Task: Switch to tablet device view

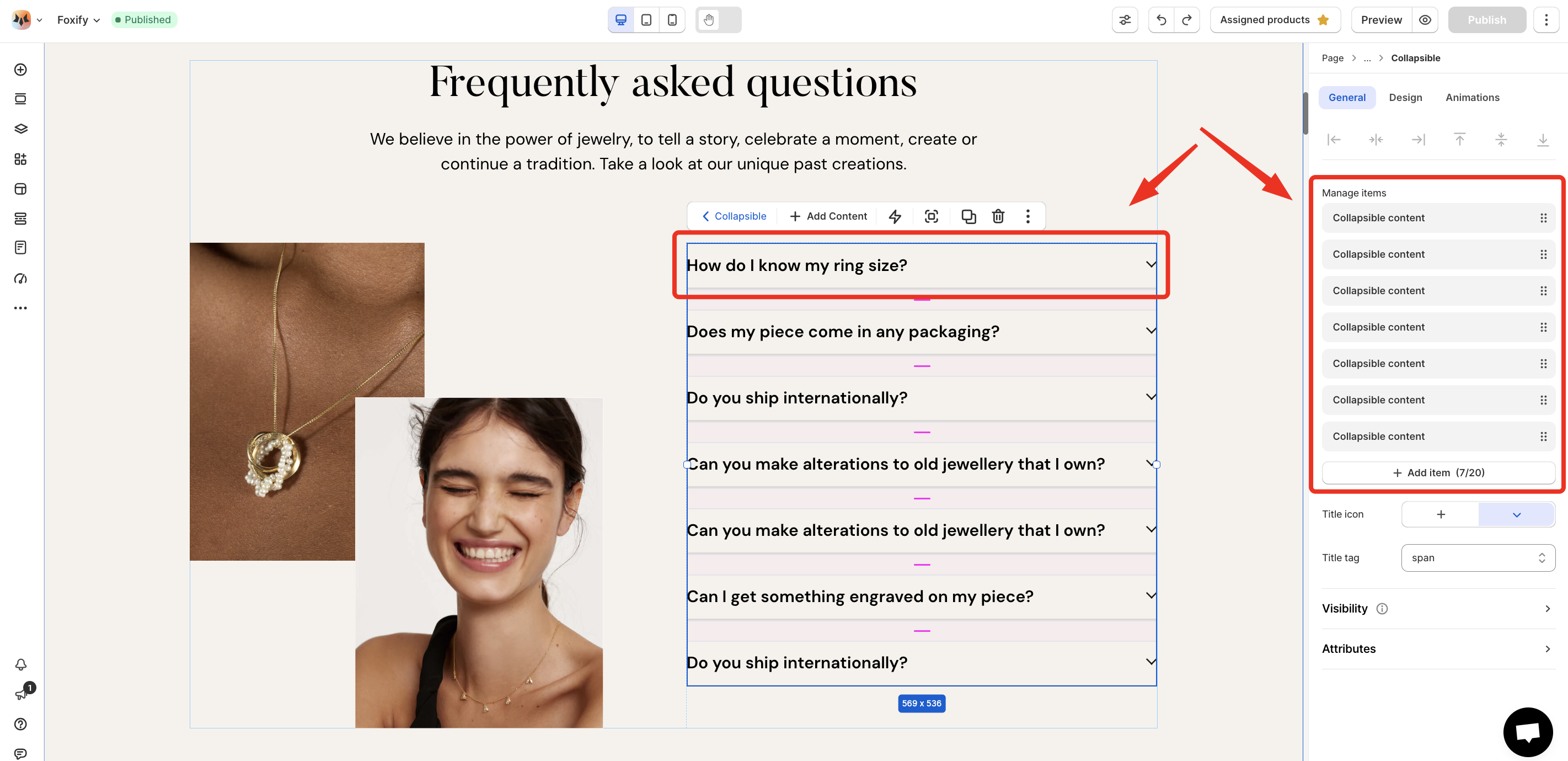Action: [x=646, y=20]
